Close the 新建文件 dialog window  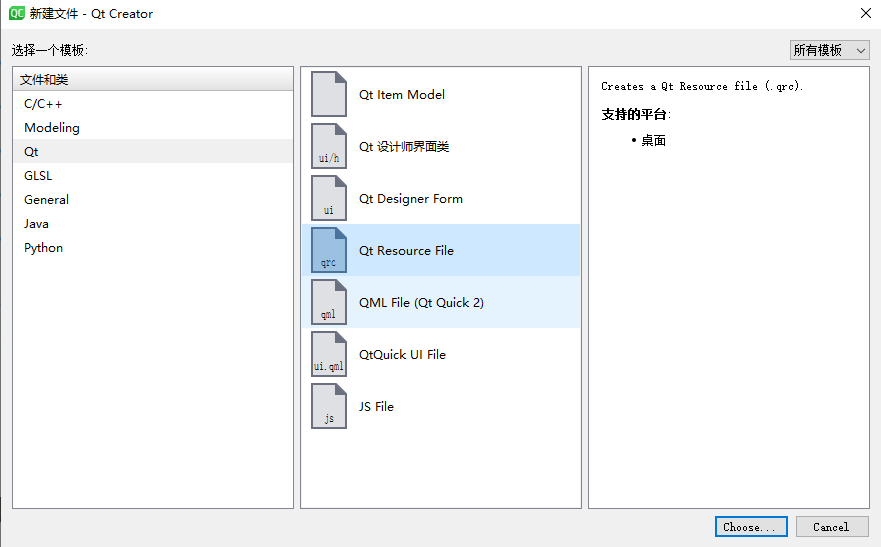click(x=865, y=13)
